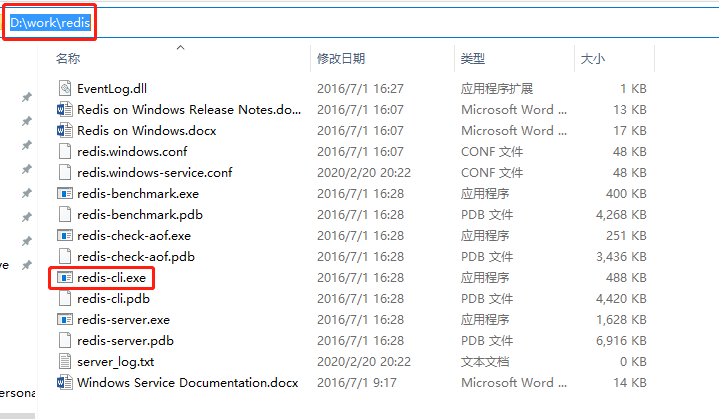Select the file name redis-server.exe
Viewport: 719px width, 419px height.
point(123,320)
